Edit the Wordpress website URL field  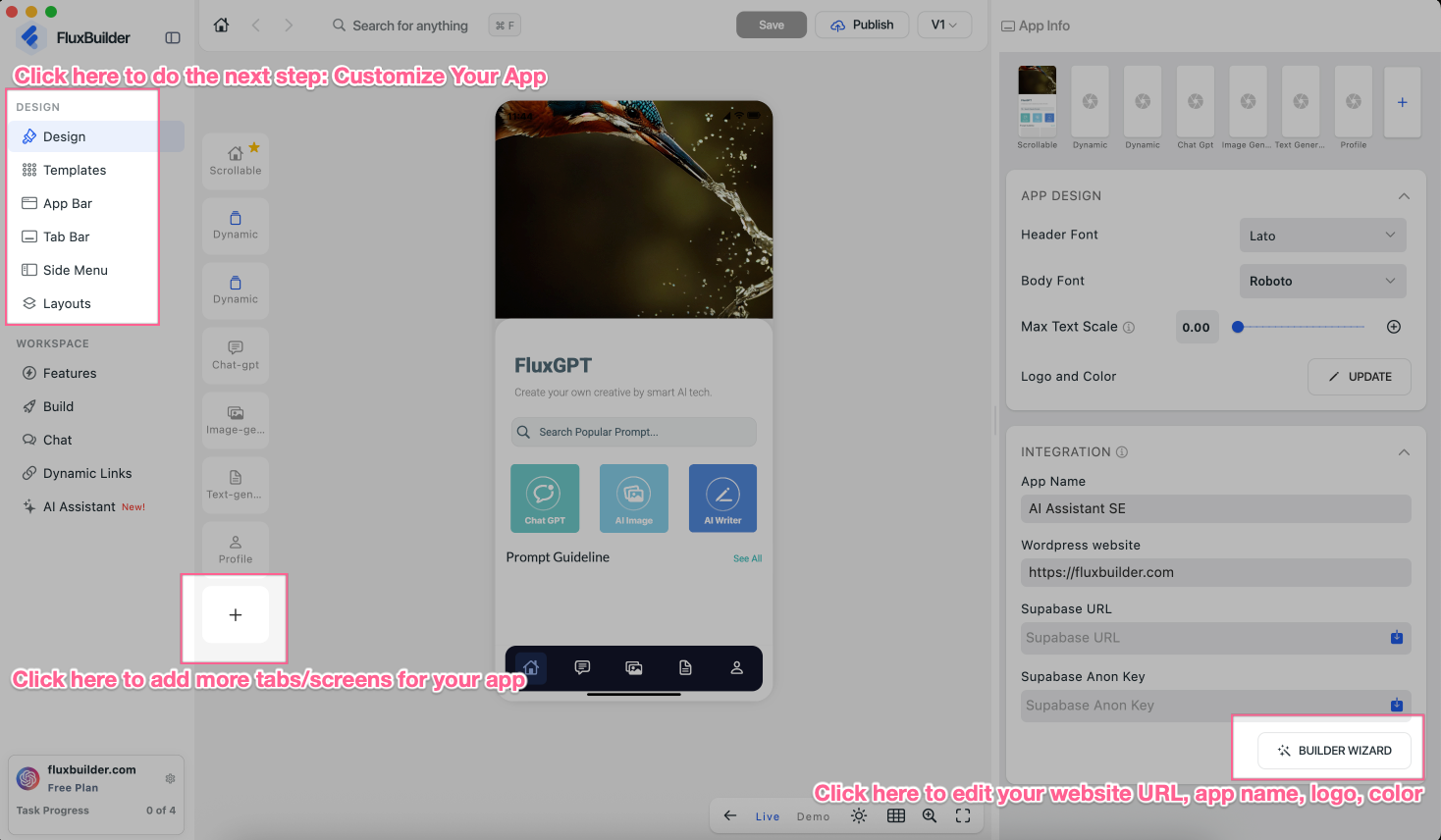click(1216, 572)
